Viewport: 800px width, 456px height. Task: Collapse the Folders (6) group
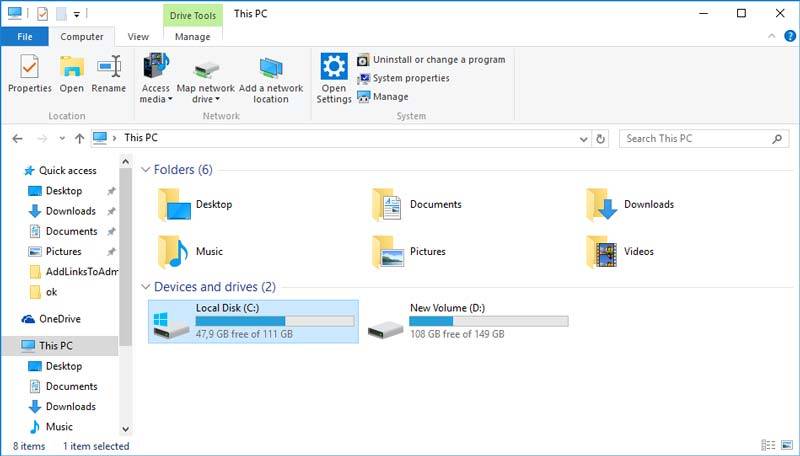pos(145,169)
